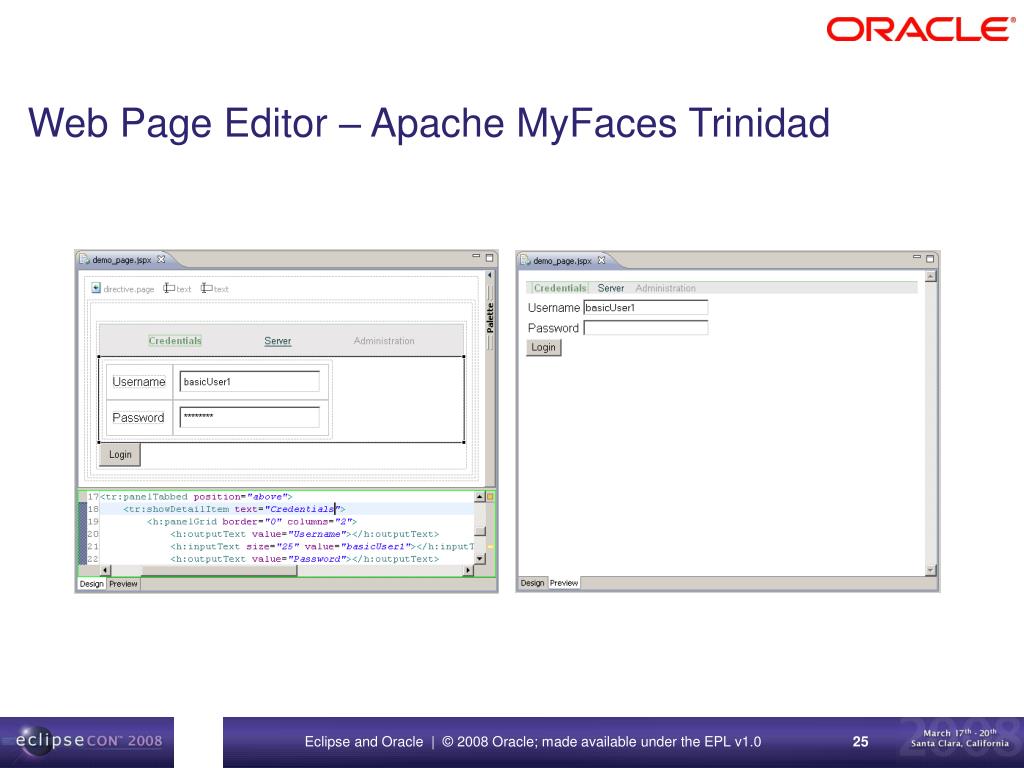Switch to Design tab in left editor
Screen dimensions: 1024x768
point(91,584)
